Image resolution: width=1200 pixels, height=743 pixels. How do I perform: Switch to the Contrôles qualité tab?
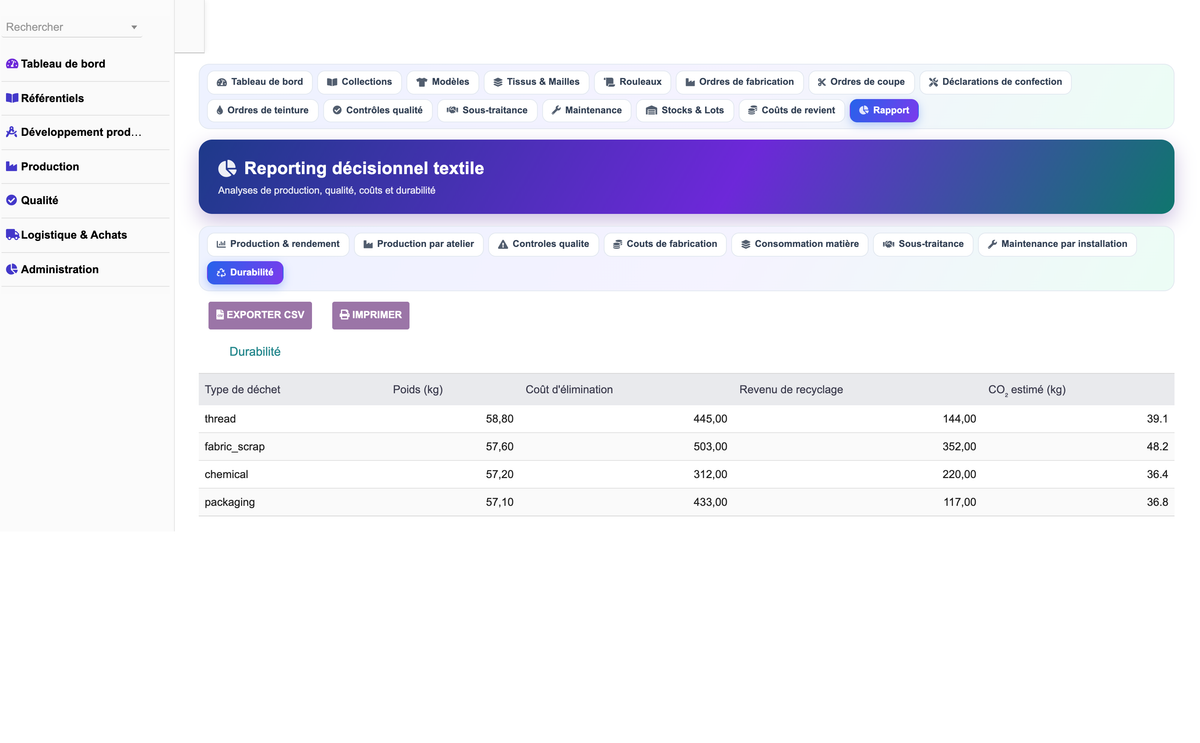point(377,110)
